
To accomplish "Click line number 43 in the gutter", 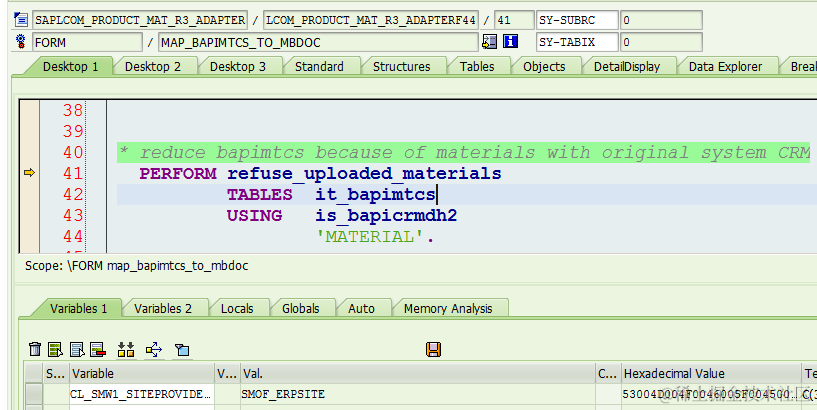I will [72, 215].
